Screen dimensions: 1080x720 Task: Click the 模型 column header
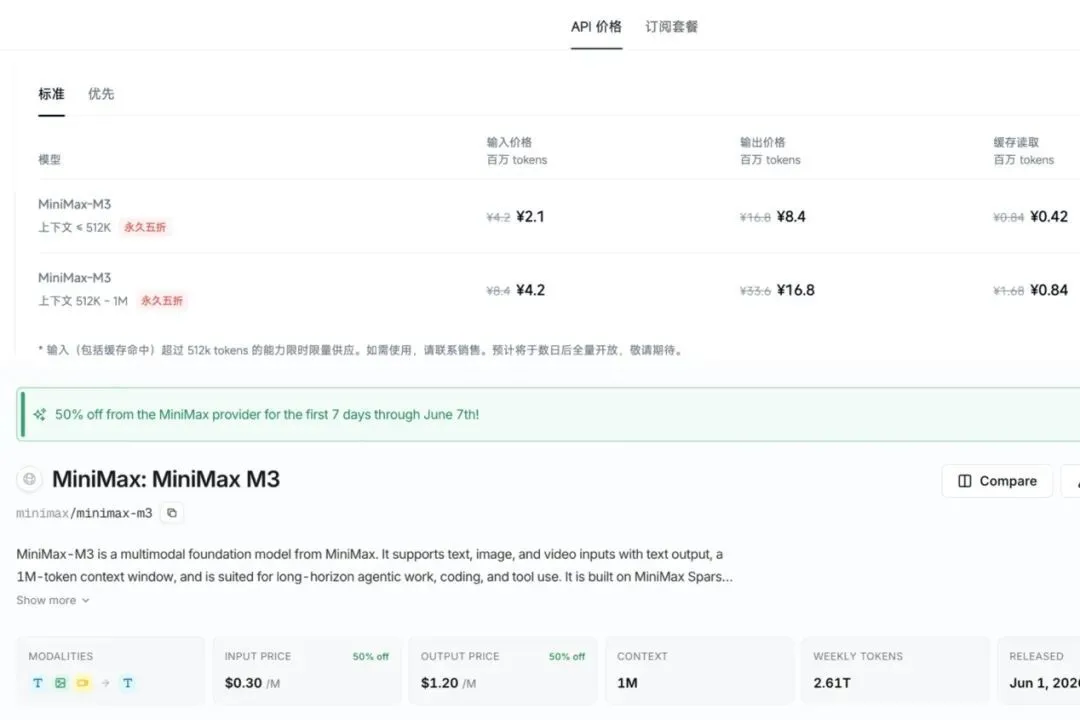pyautogui.click(x=50, y=159)
